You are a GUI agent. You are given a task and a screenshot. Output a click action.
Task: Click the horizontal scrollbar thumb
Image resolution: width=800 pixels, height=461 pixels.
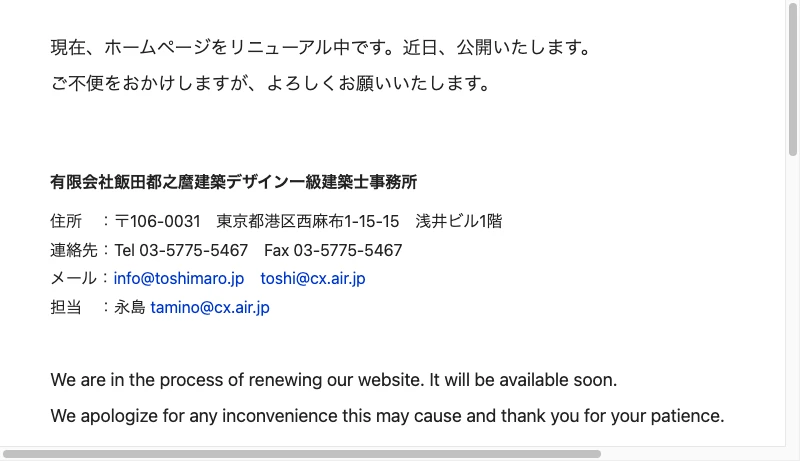click(300, 453)
